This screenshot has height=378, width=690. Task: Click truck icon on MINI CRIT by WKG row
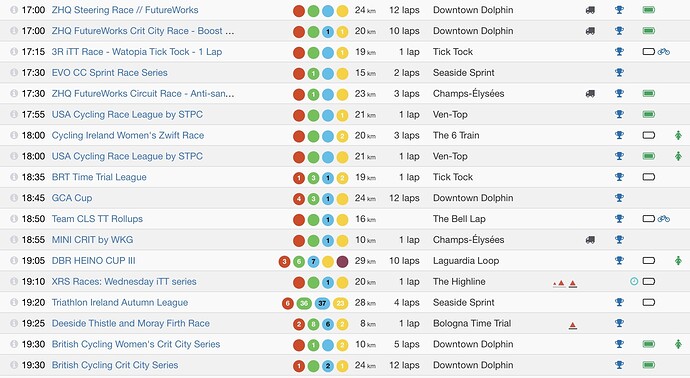coord(590,240)
